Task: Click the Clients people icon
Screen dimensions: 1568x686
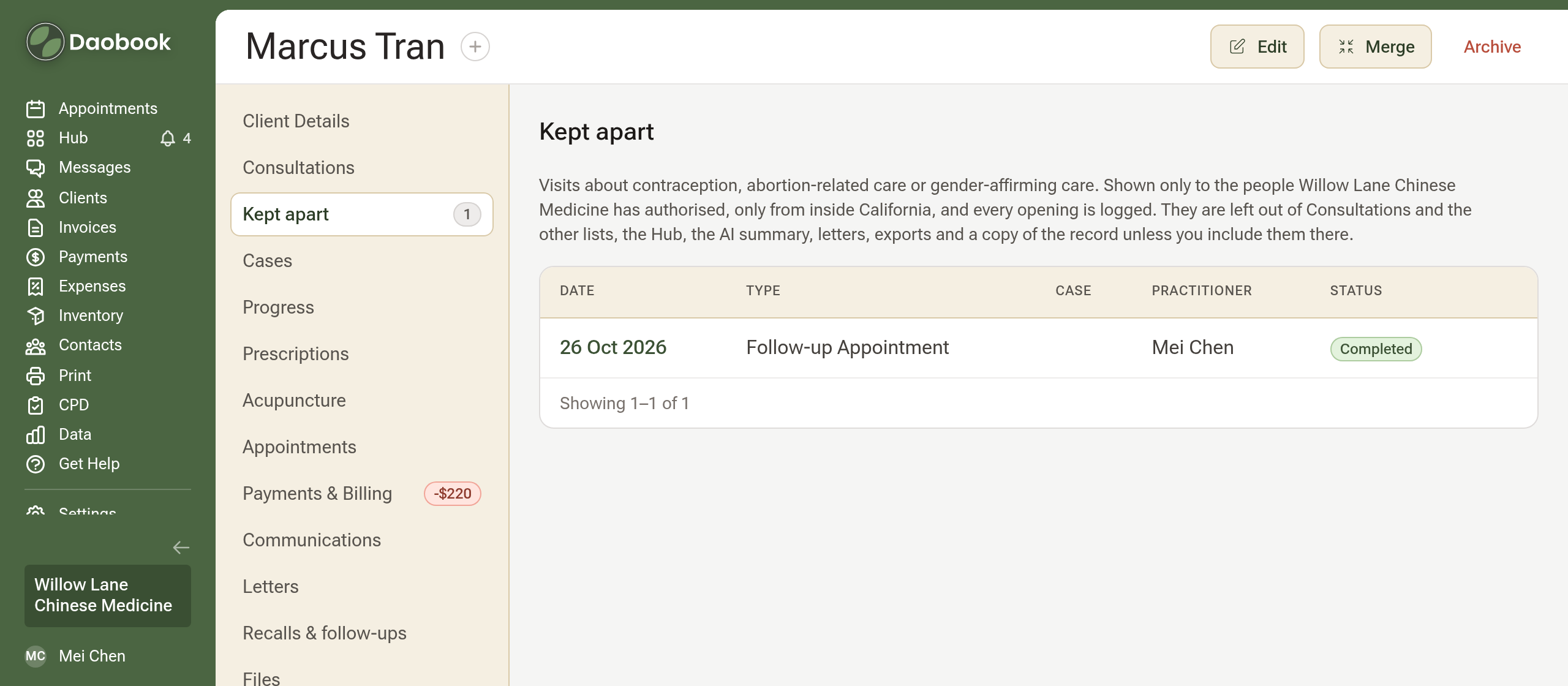Action: [x=36, y=198]
